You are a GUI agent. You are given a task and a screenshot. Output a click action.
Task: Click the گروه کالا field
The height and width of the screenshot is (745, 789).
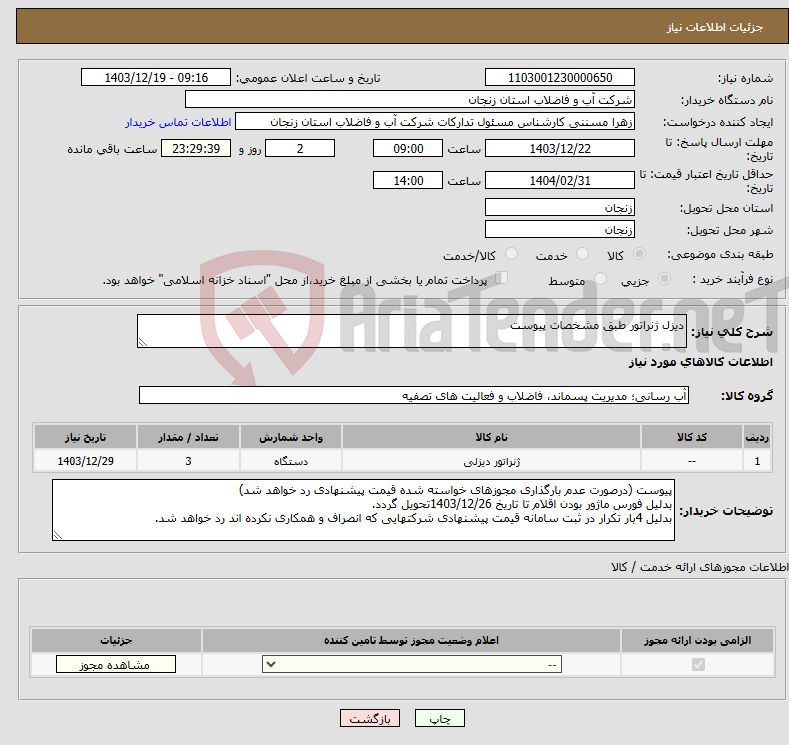(414, 395)
